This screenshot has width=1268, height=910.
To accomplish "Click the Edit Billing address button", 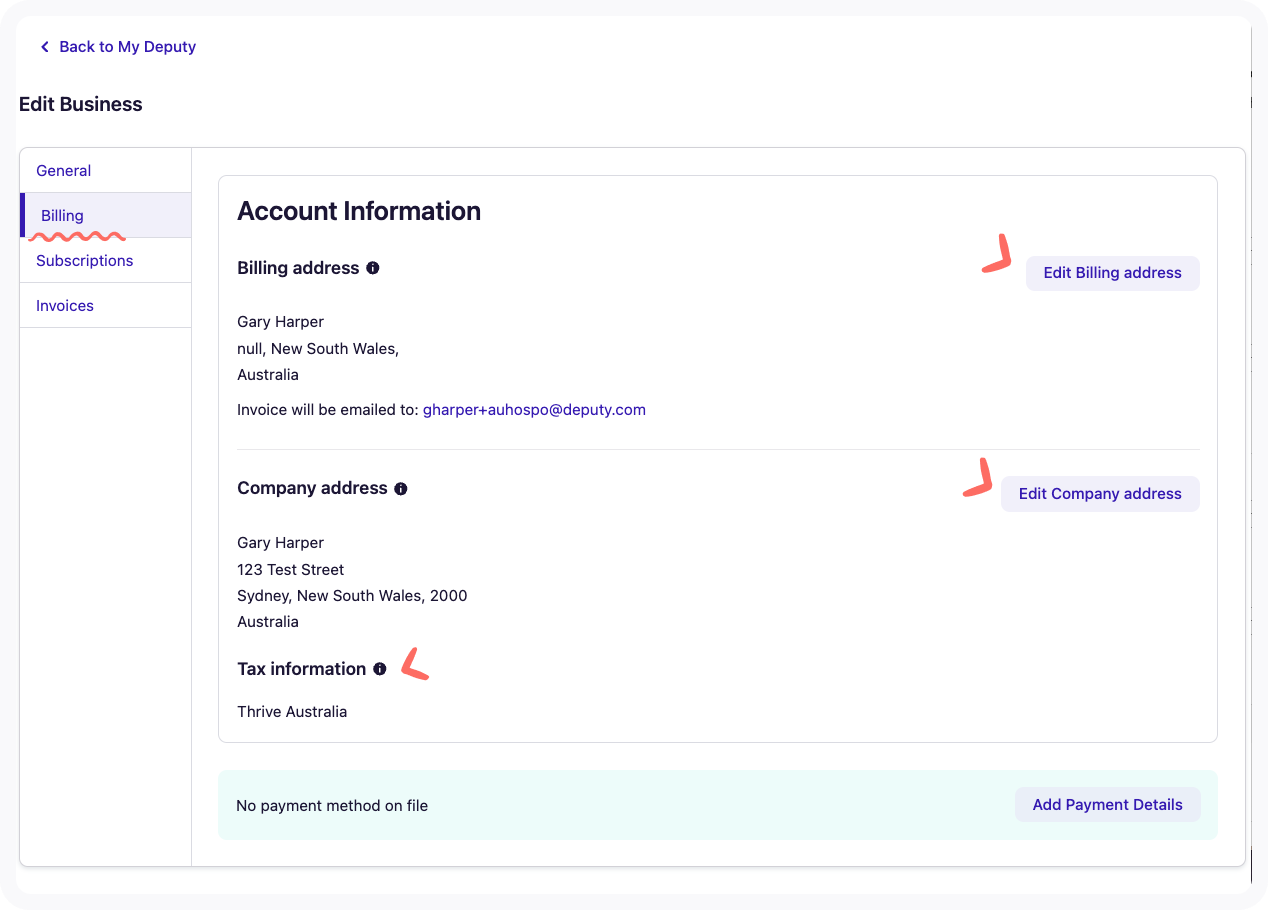I will click(1112, 273).
